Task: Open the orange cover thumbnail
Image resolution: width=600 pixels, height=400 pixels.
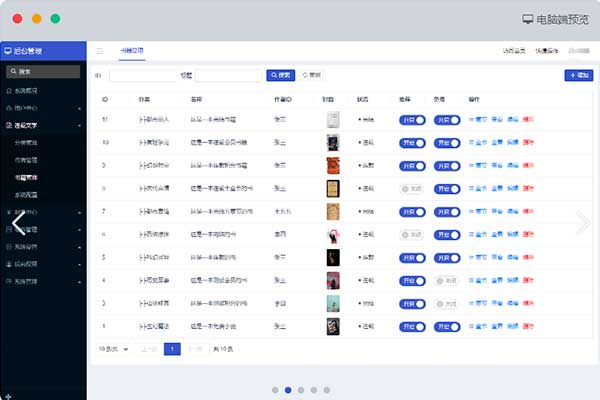Action: point(333,166)
